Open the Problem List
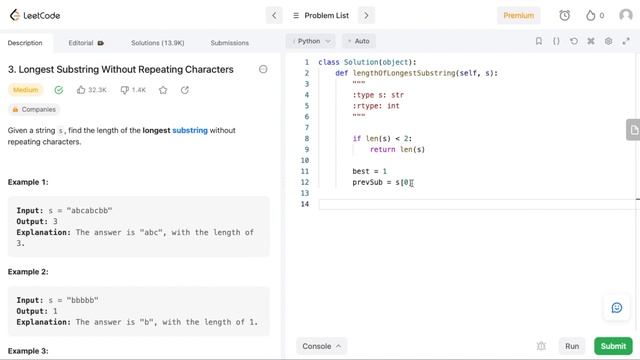 pyautogui.click(x=321, y=16)
